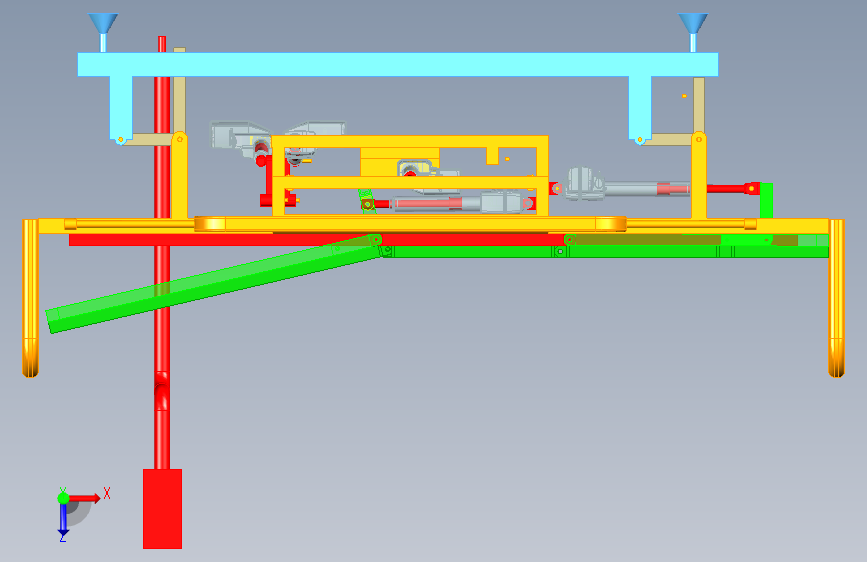Pick the tall red vertical rod
The width and height of the screenshot is (867, 562).
tap(162, 332)
